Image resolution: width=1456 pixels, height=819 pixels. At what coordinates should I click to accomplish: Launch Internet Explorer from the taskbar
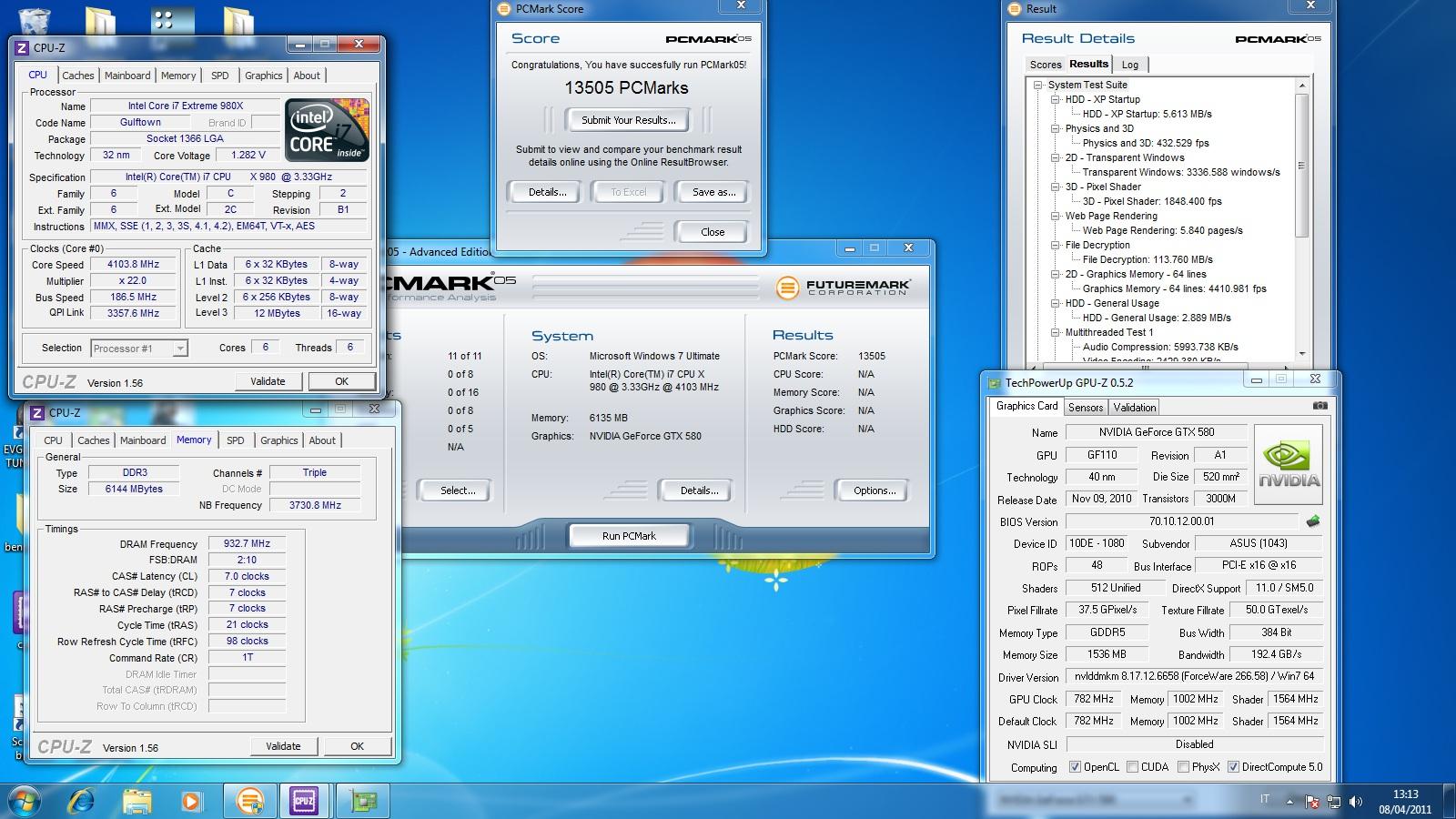82,801
